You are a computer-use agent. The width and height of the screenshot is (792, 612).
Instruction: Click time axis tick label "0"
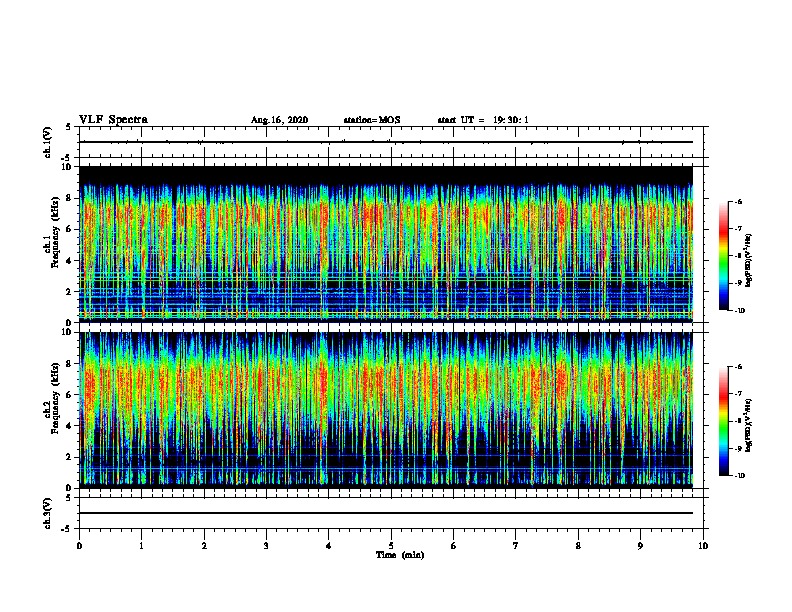point(79,546)
